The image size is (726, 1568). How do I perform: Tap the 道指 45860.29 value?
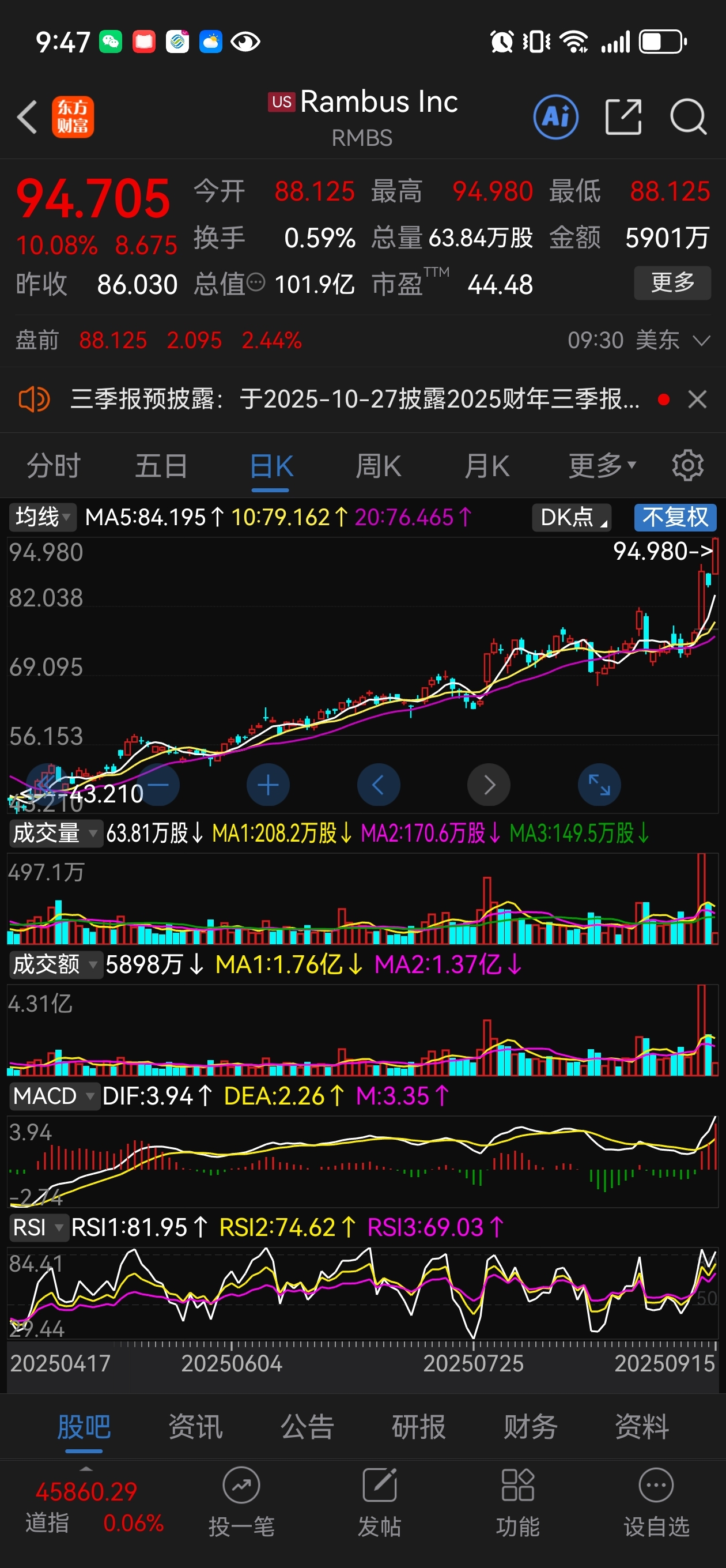(86, 1492)
